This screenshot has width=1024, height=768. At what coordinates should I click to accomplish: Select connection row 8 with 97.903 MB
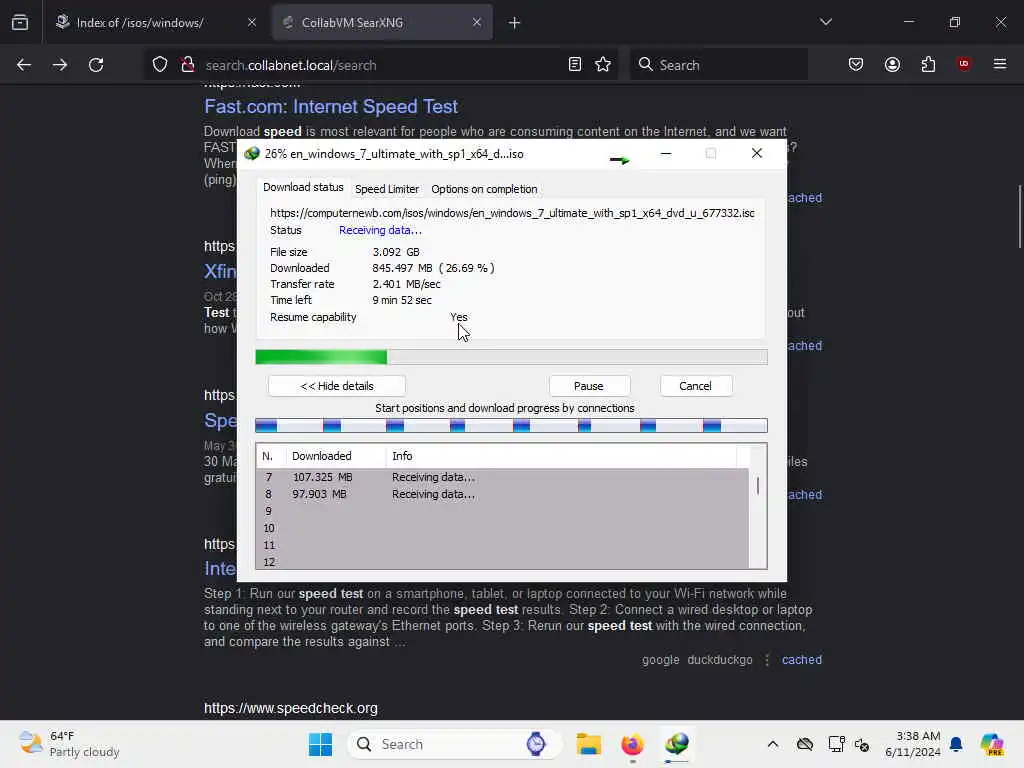[502, 494]
